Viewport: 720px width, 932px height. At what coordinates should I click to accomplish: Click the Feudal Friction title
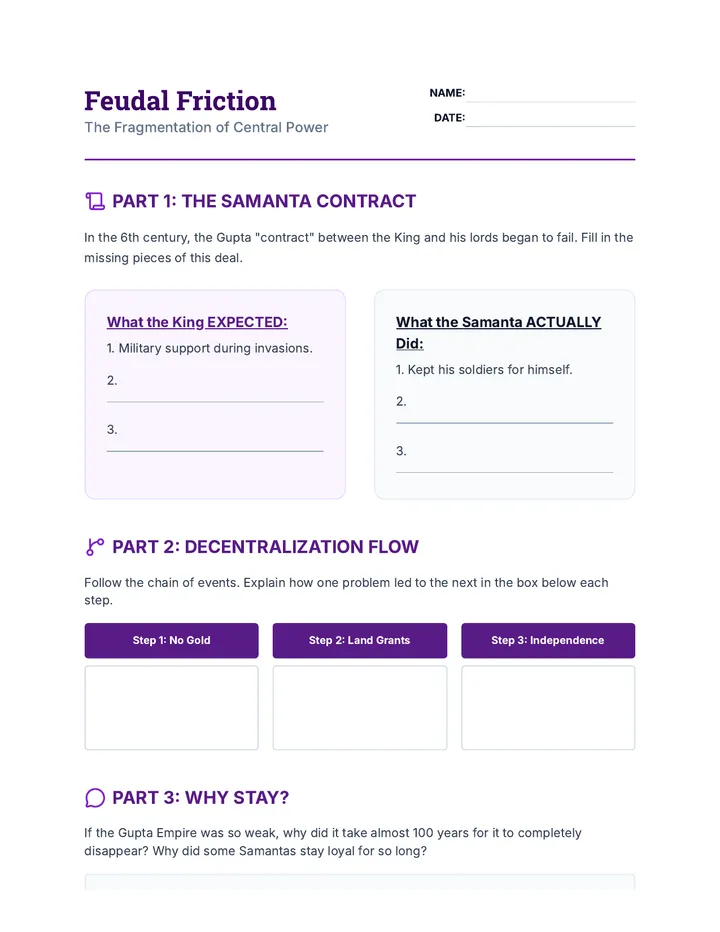(x=180, y=100)
